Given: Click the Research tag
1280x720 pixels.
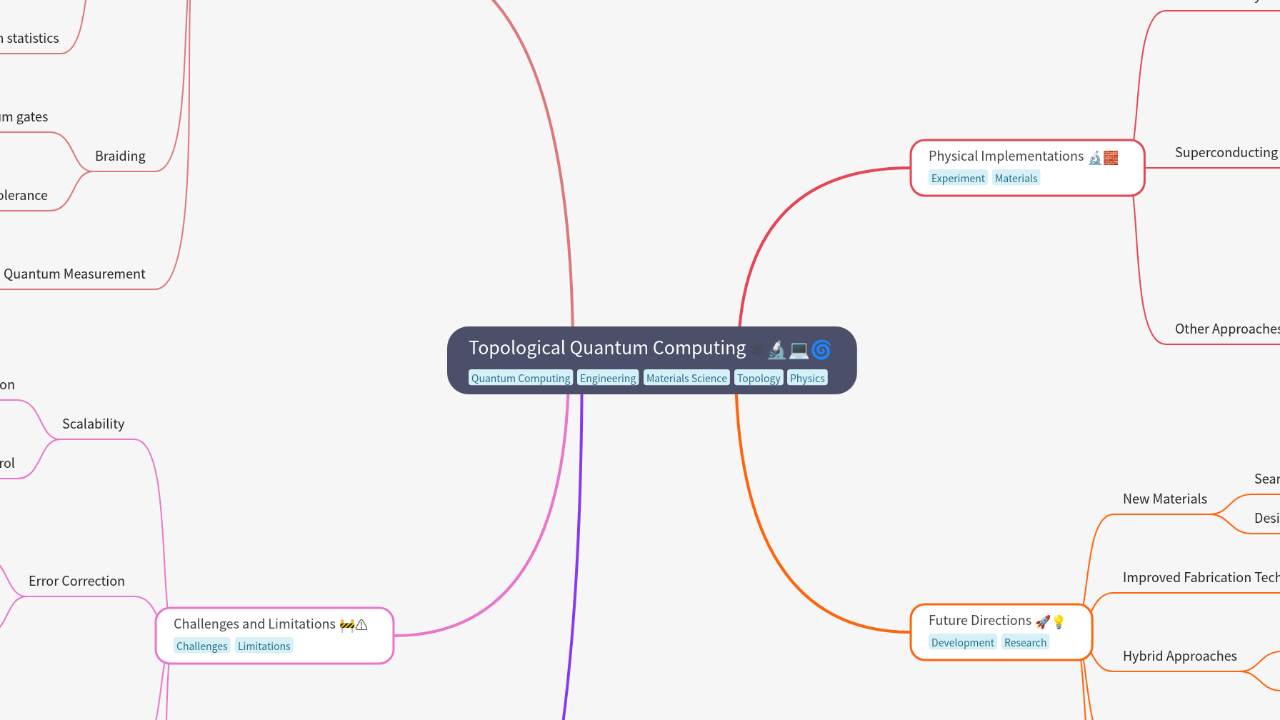Looking at the screenshot, I should click(x=1026, y=642).
